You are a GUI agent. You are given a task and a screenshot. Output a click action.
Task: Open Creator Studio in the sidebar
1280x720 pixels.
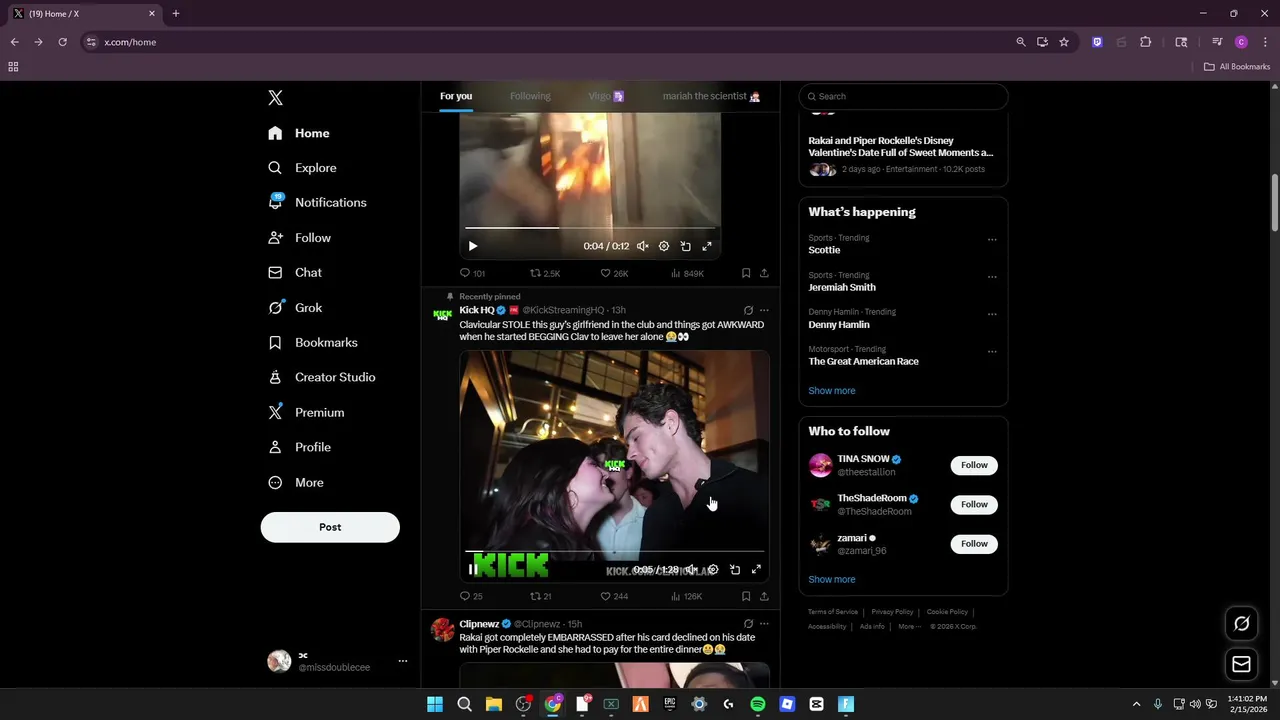(321, 377)
